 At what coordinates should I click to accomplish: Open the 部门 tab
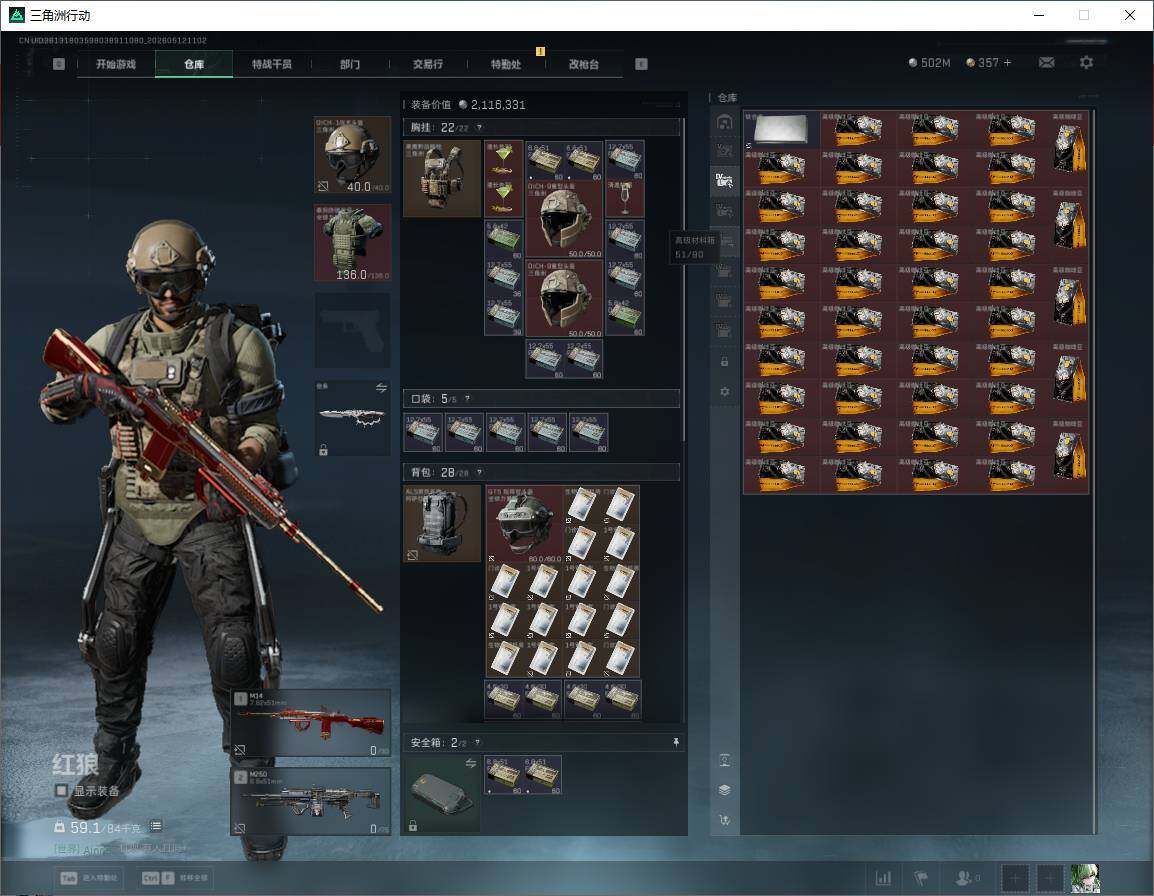pos(350,64)
